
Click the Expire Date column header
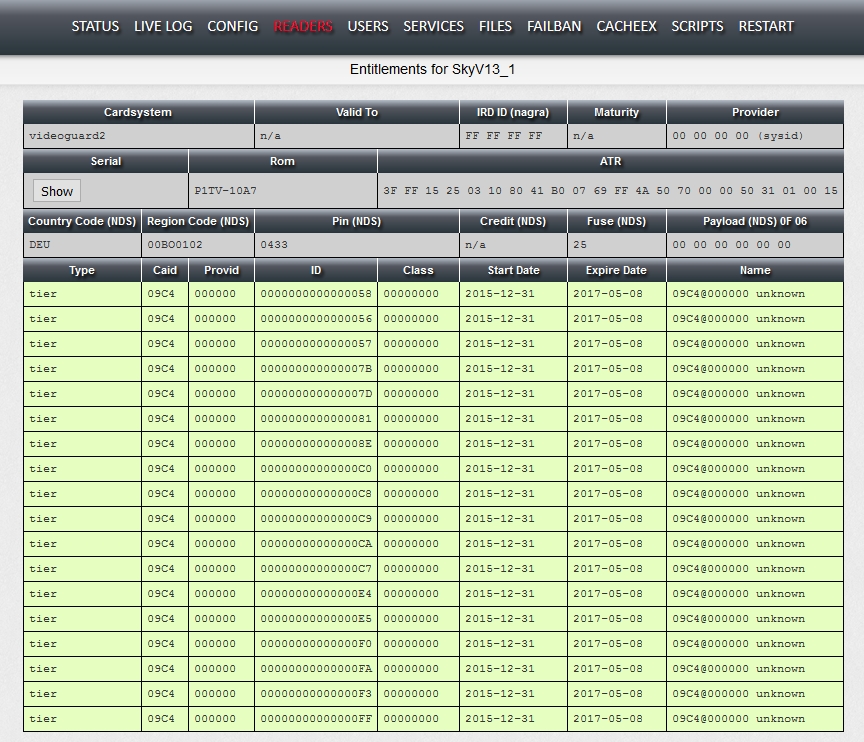(616, 270)
